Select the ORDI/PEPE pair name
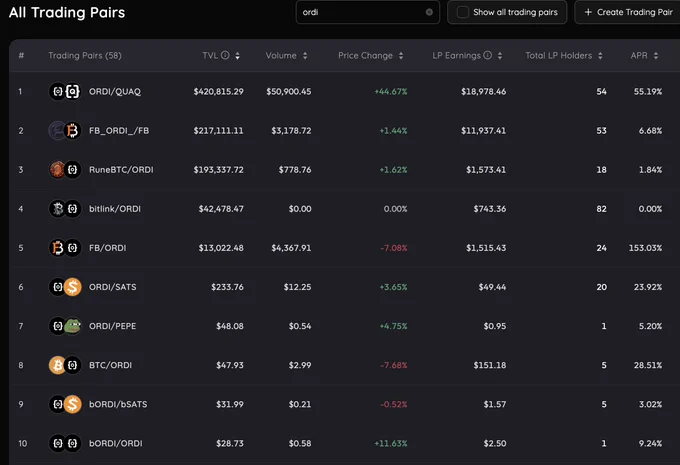Image resolution: width=680 pixels, height=465 pixels. coord(112,326)
